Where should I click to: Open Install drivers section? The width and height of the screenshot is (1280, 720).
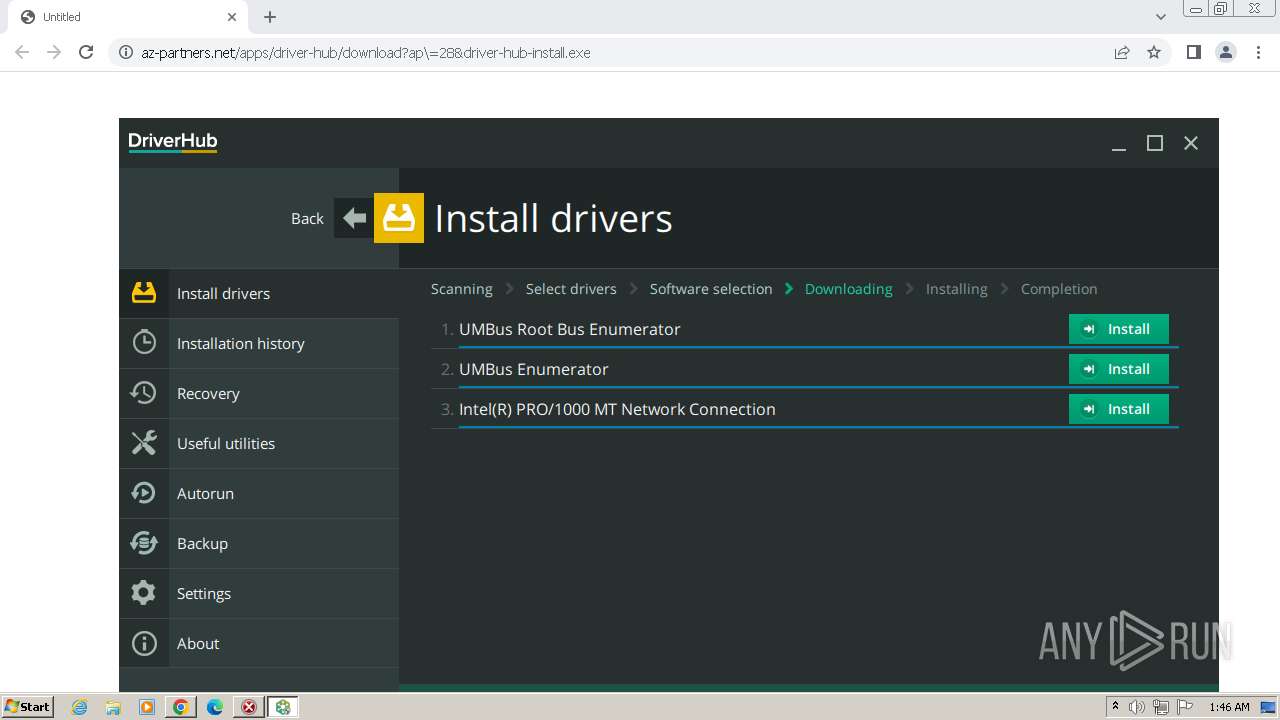tap(259, 293)
